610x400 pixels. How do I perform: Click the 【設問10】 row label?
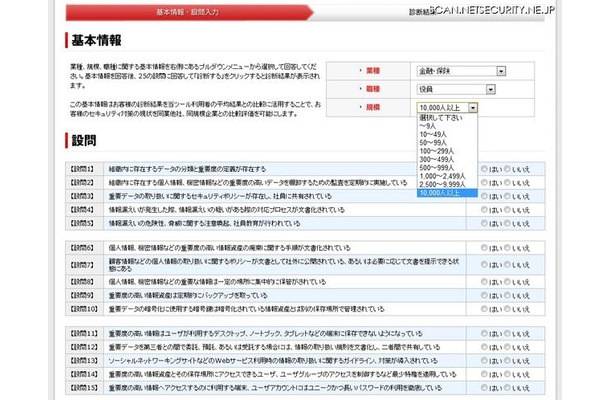click(84, 309)
